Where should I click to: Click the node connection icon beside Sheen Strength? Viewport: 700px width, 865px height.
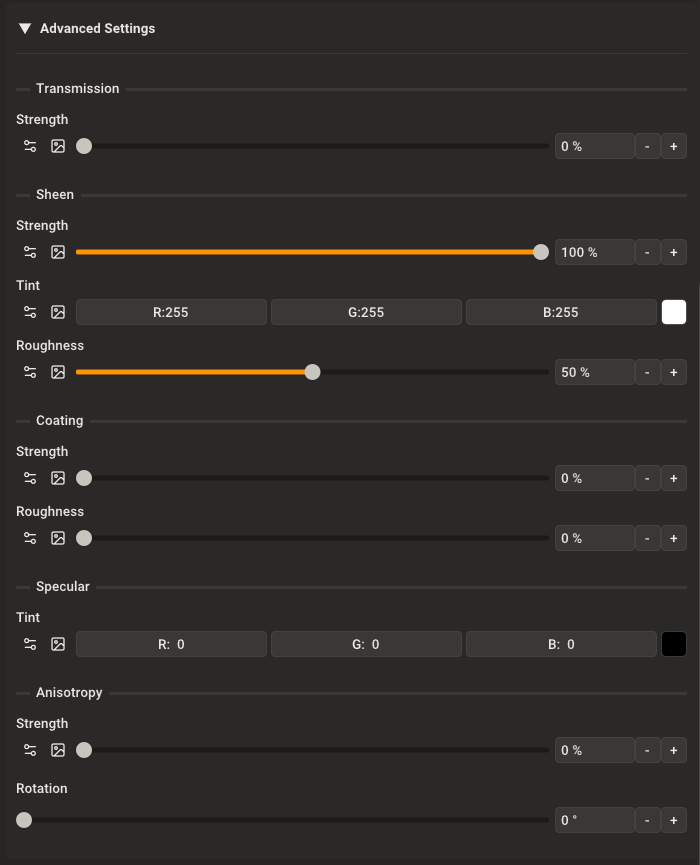coord(30,252)
